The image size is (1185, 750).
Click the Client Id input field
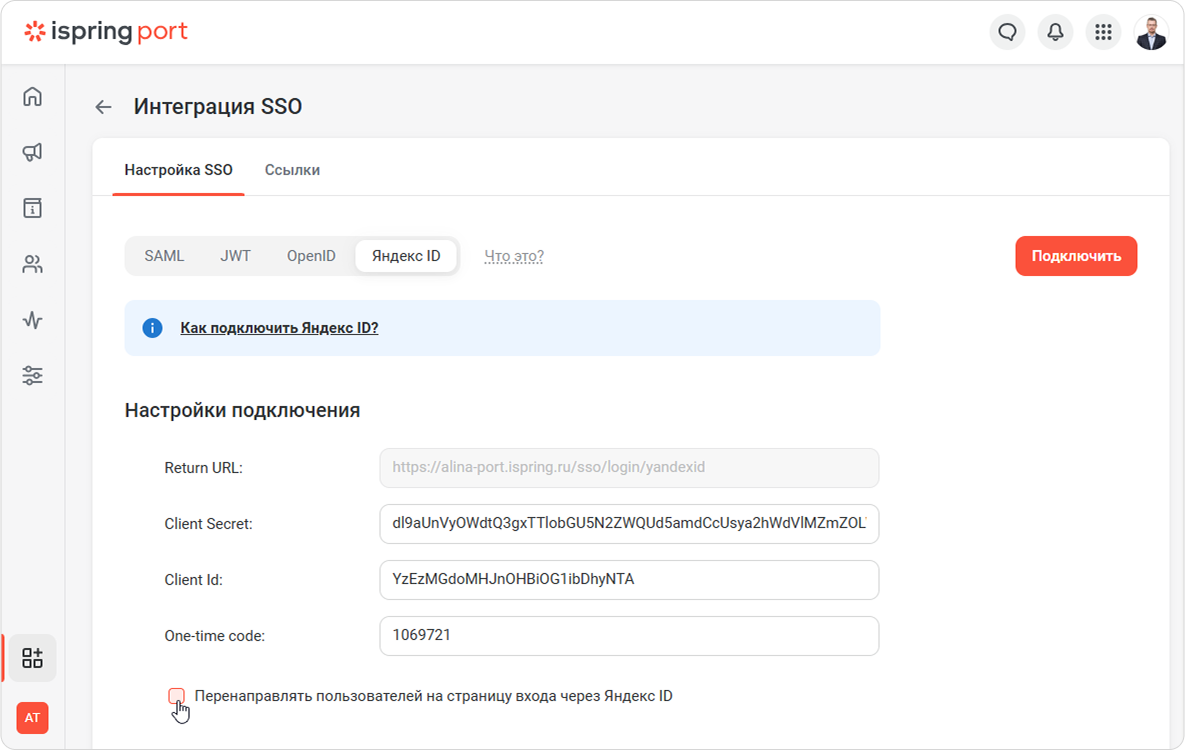point(629,580)
